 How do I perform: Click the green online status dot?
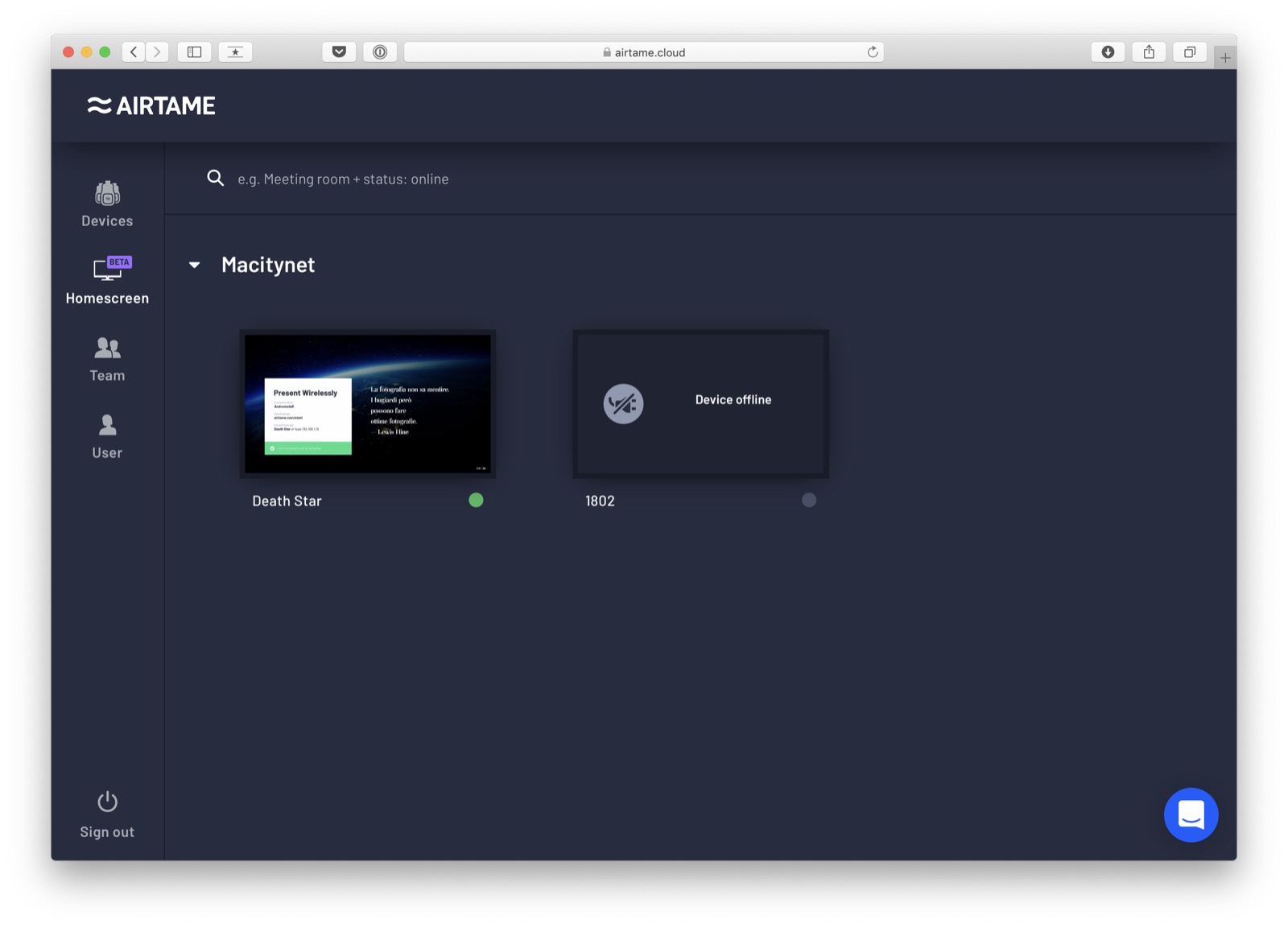coord(476,500)
